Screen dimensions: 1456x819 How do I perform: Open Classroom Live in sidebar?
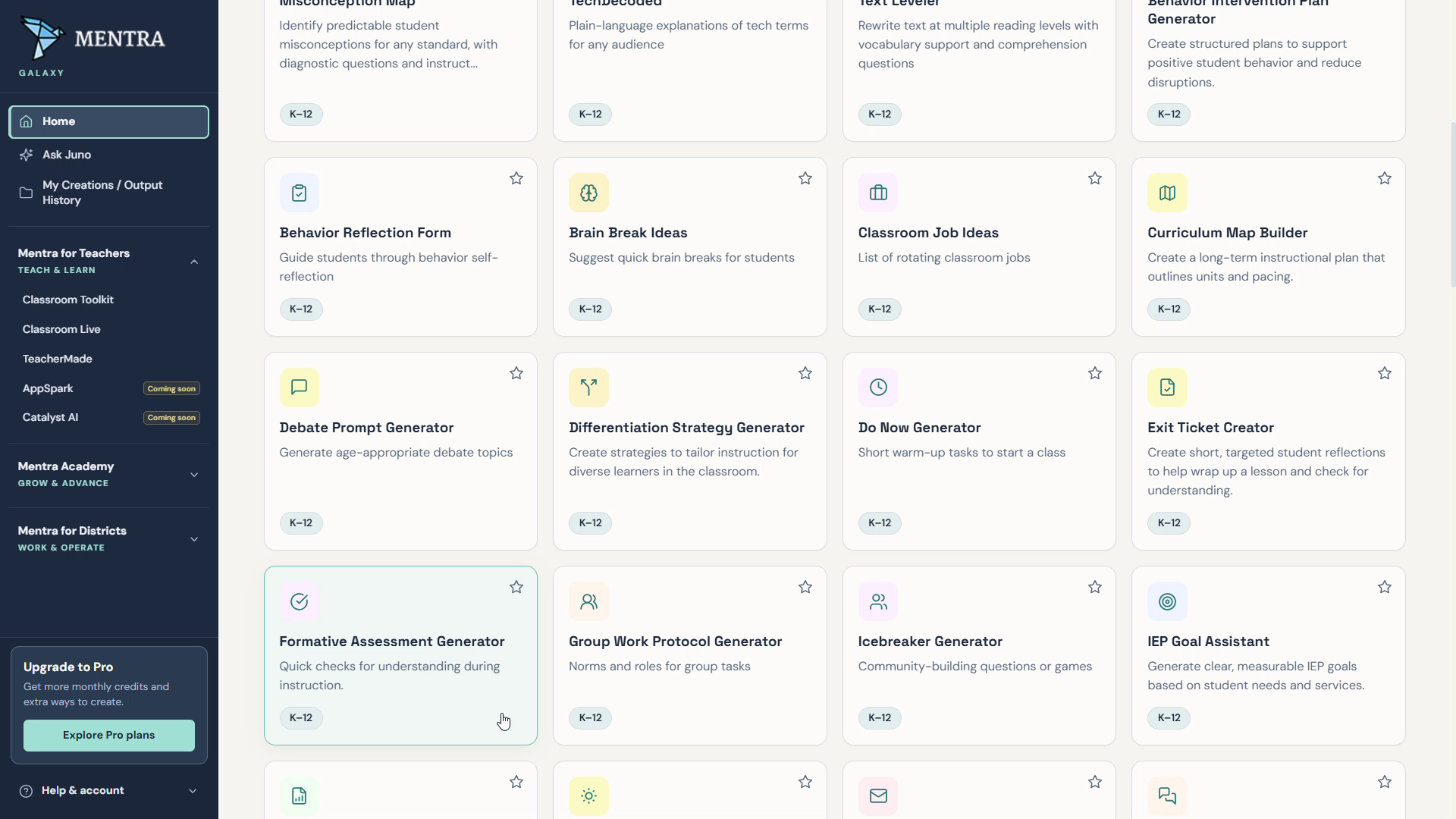(61, 329)
